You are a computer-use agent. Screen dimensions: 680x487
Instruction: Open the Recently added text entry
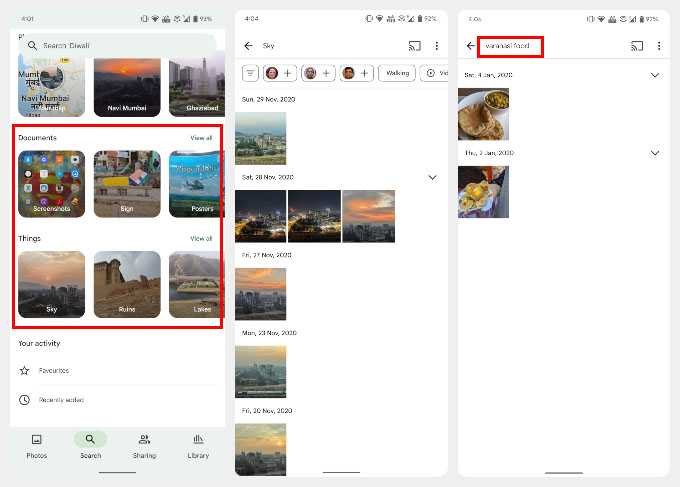tap(61, 400)
